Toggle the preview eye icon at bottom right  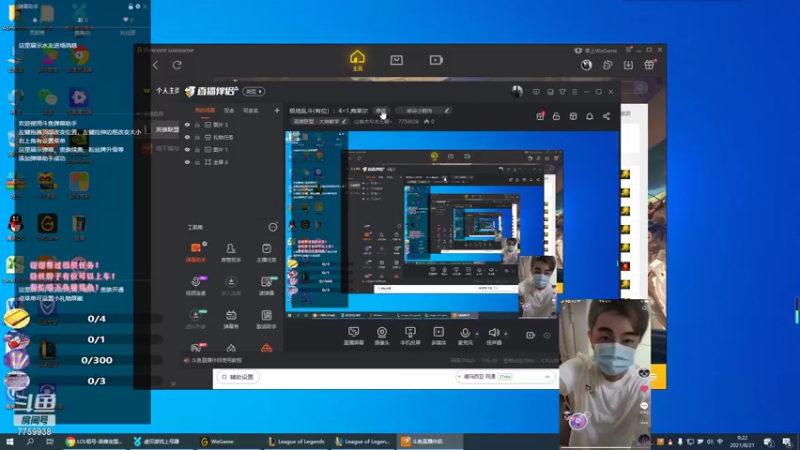pos(547,335)
